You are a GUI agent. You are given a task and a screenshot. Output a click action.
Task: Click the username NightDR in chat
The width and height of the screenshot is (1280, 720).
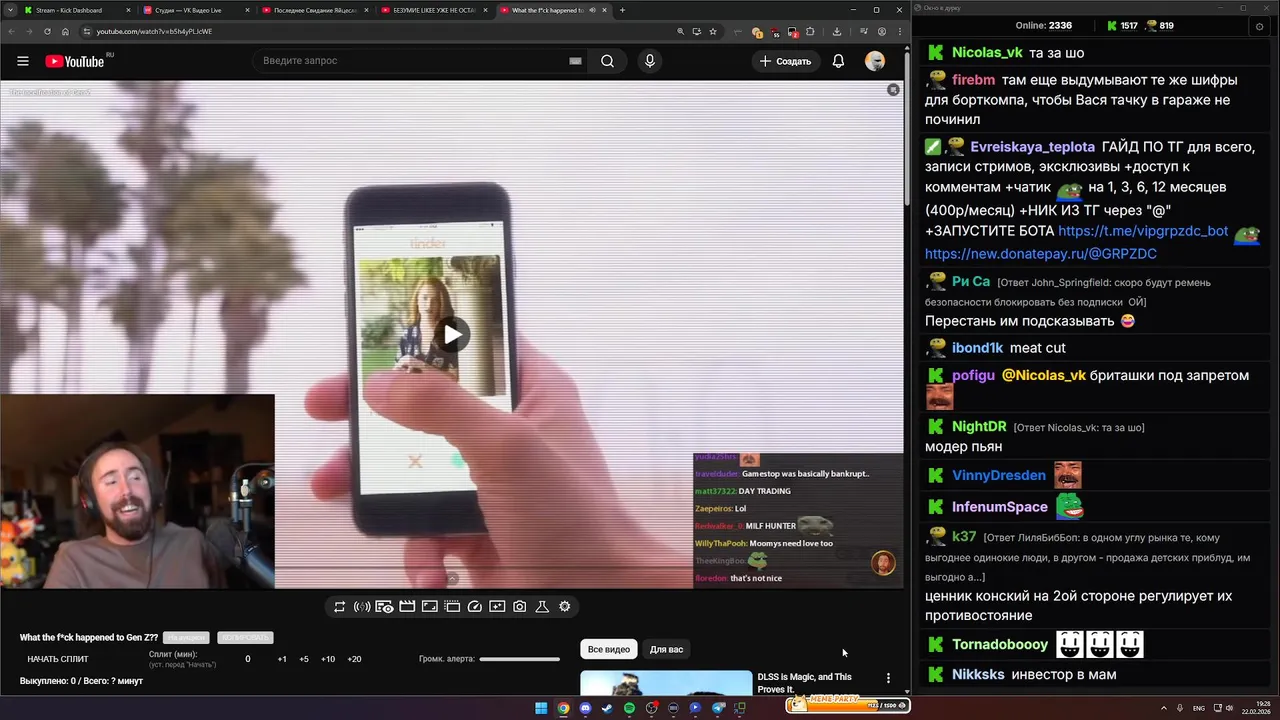tap(979, 426)
